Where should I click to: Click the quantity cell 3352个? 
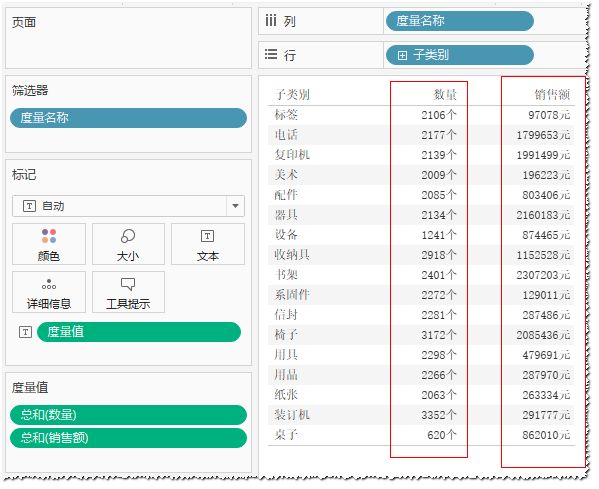(439, 415)
